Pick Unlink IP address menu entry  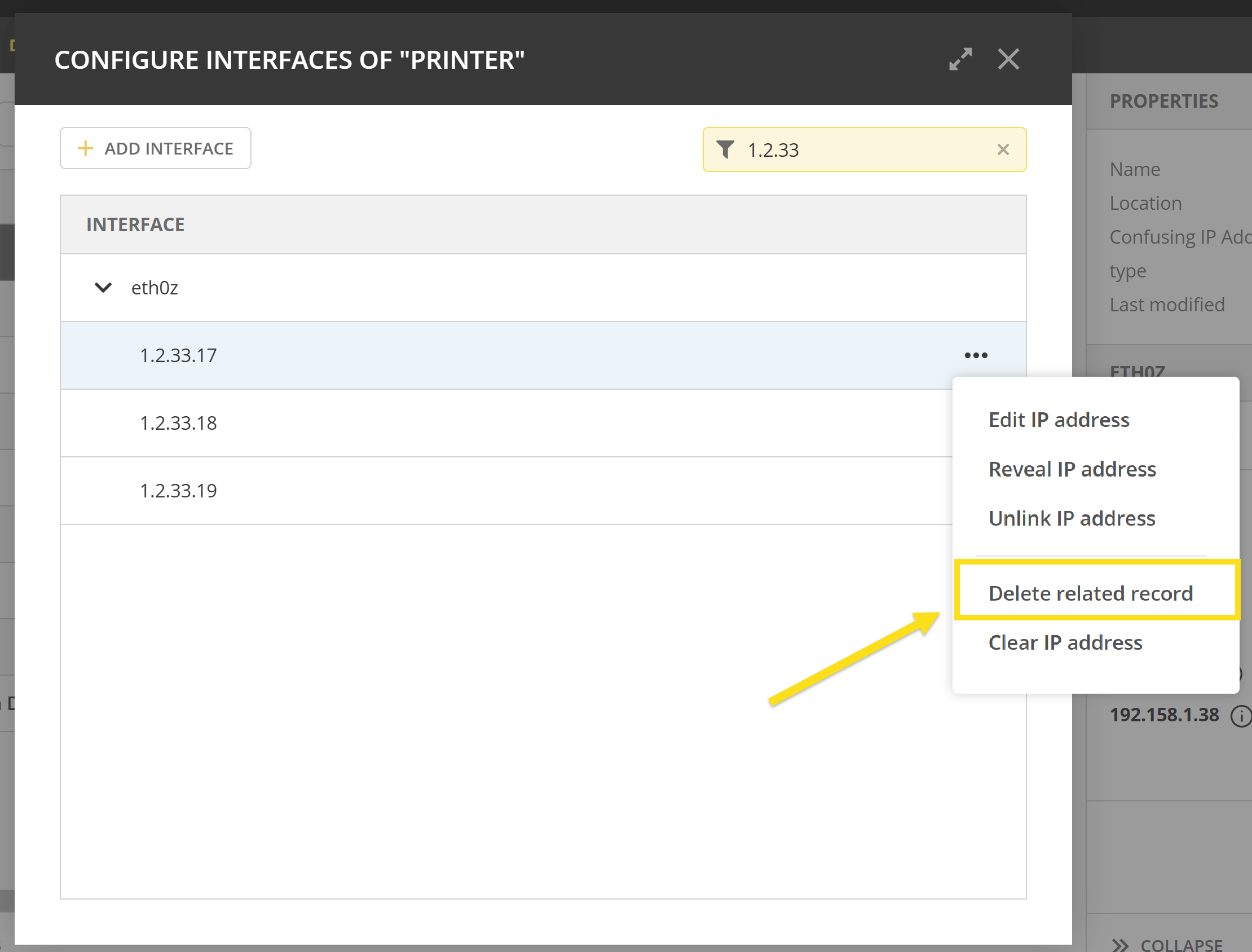click(1072, 518)
